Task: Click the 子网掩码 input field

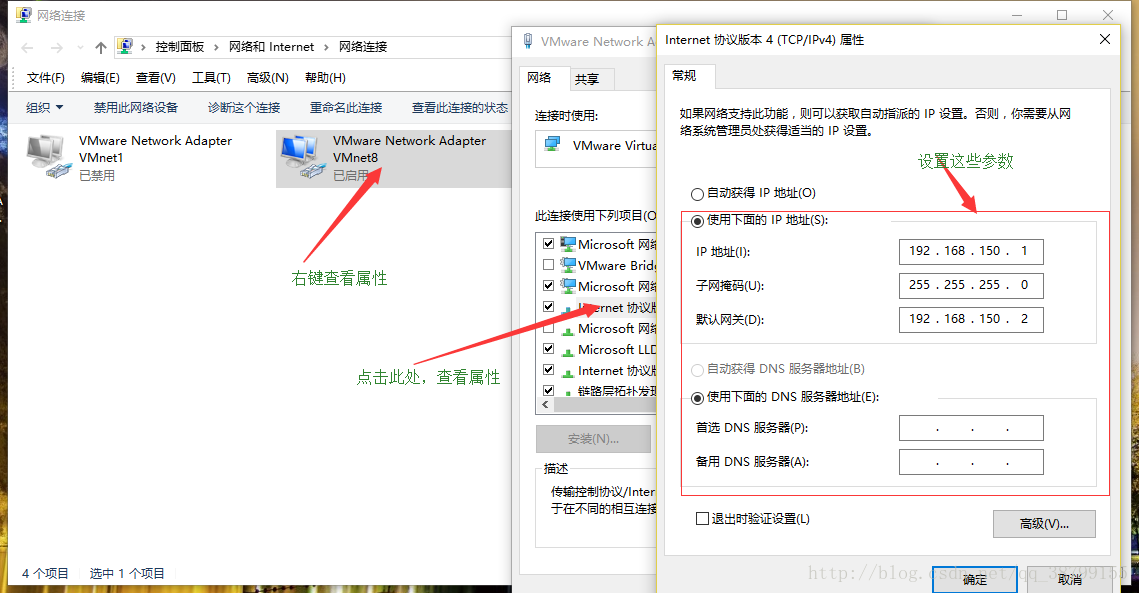Action: [971, 286]
